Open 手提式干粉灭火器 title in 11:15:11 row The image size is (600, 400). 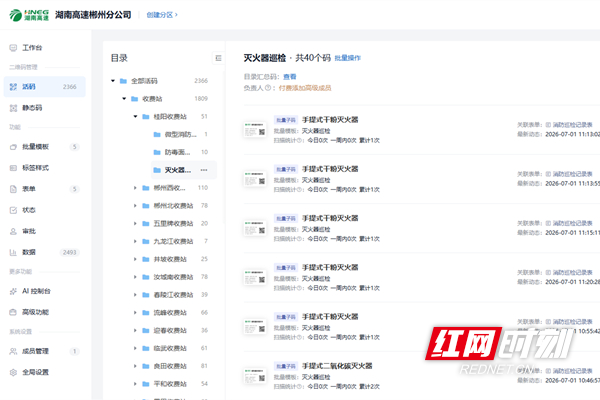point(330,218)
